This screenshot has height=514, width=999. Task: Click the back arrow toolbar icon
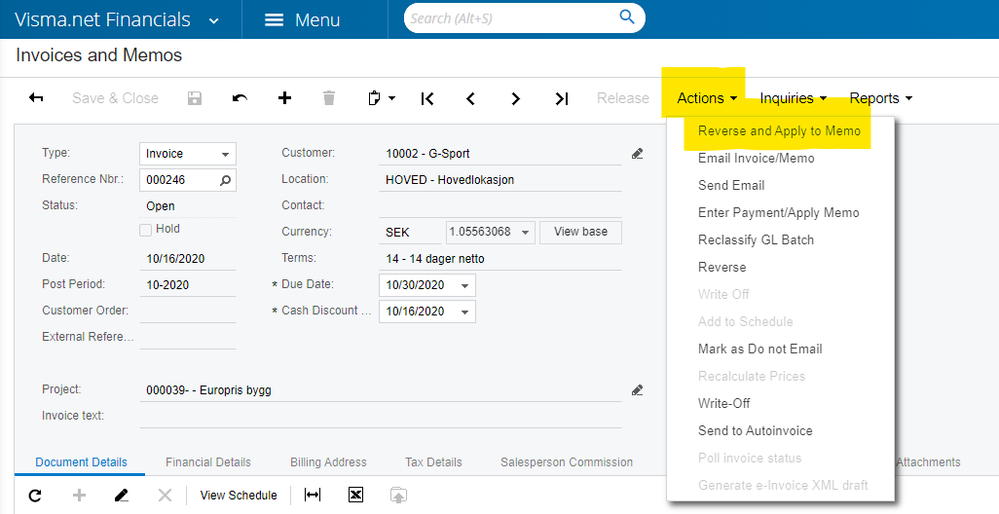(36, 98)
